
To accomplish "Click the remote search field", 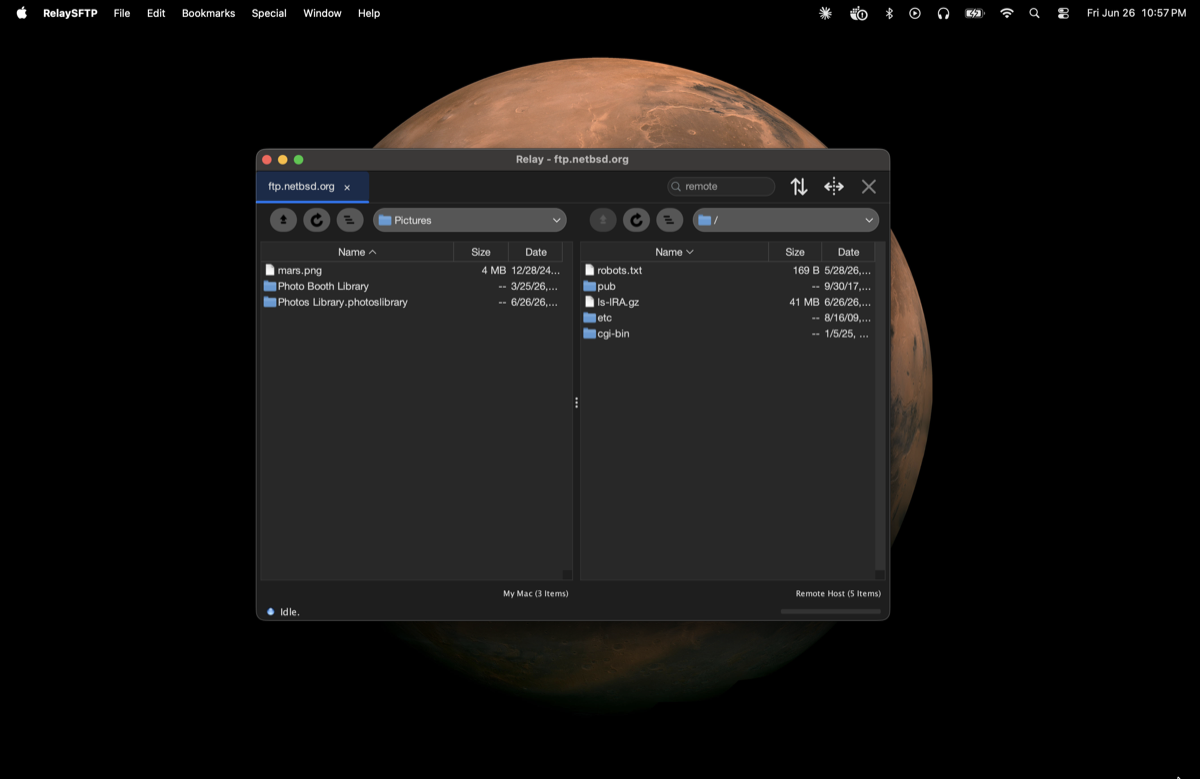I will pyautogui.click(x=721, y=186).
